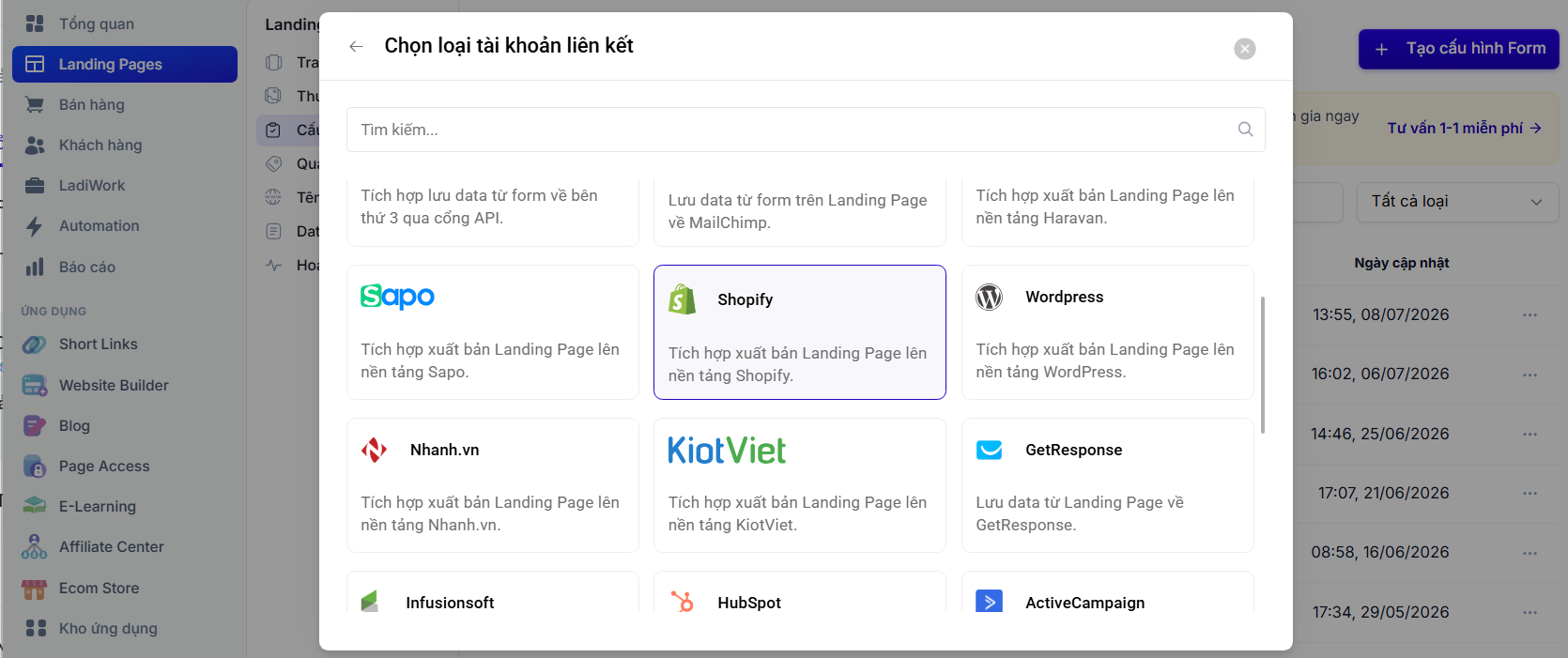Image resolution: width=1568 pixels, height=658 pixels.
Task: Select the Sapo integration card
Action: [x=493, y=332]
